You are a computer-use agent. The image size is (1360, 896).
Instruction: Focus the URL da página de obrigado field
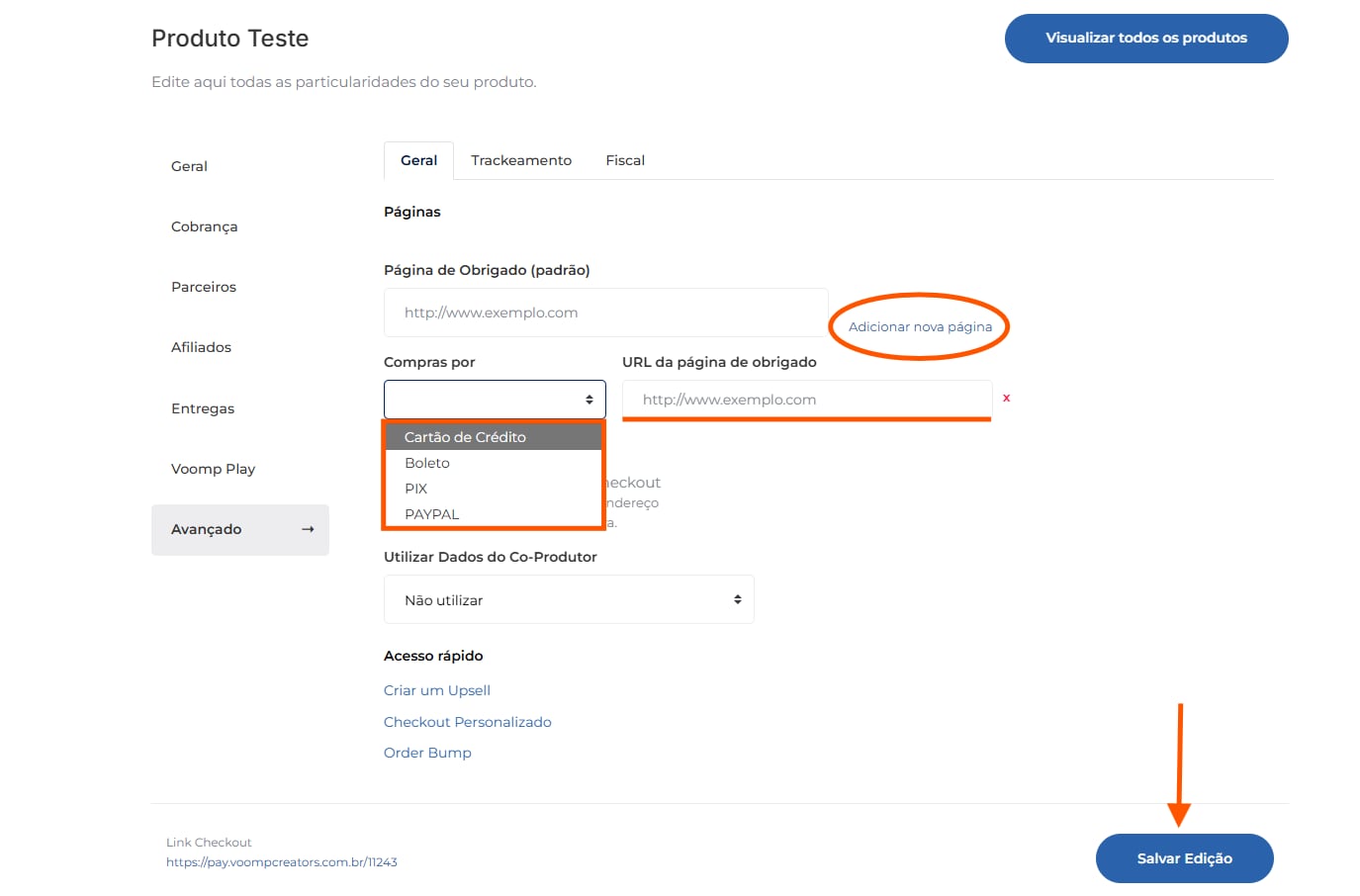point(806,400)
